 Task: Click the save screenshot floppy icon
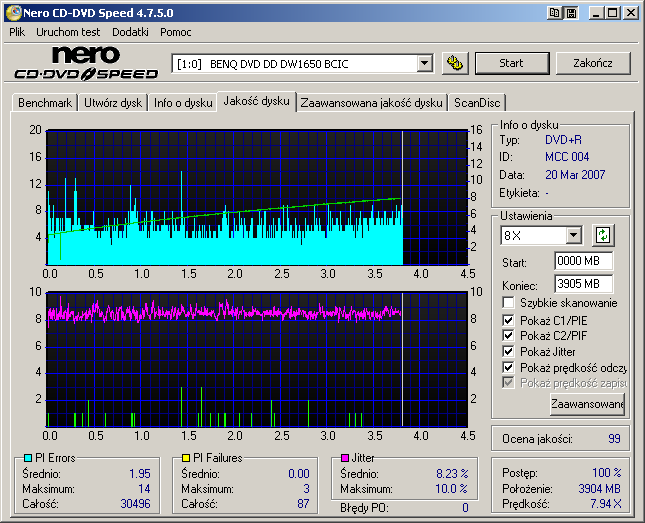[x=571, y=13]
